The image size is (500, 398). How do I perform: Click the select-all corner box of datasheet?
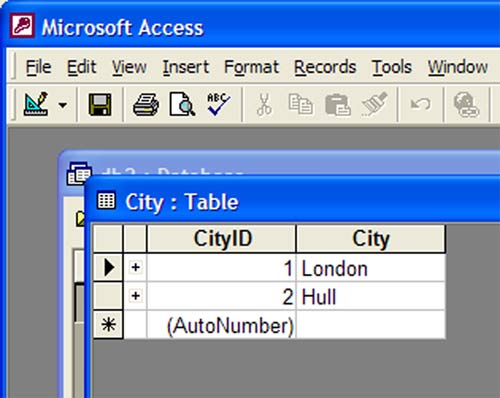[x=108, y=239]
